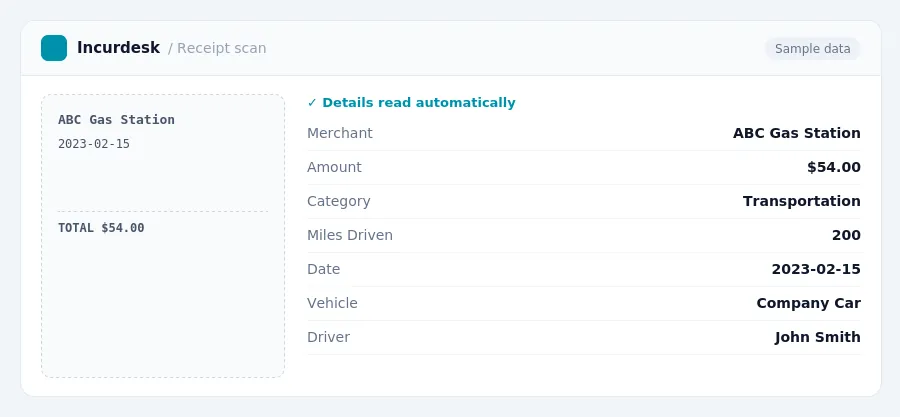The image size is (900, 417).
Task: Select the 2023-02-15 value in details list
Action: (x=816, y=268)
